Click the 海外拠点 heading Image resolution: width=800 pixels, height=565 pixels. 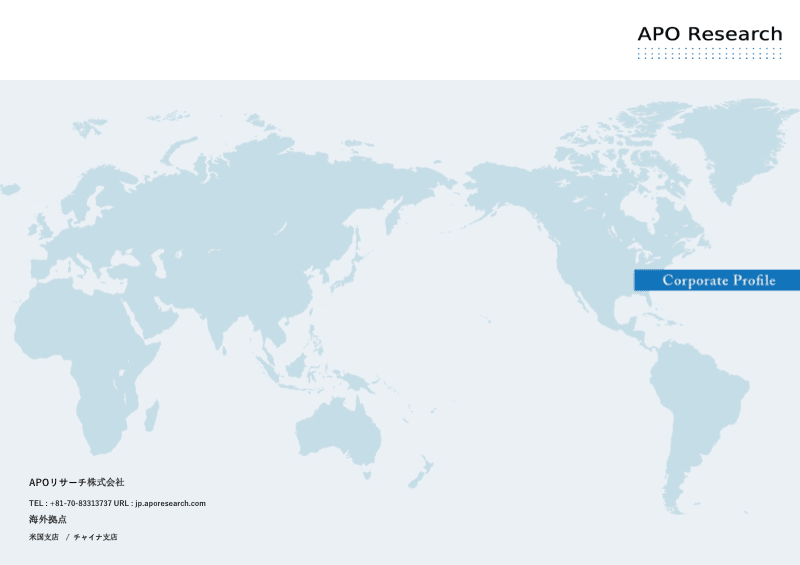(47, 520)
